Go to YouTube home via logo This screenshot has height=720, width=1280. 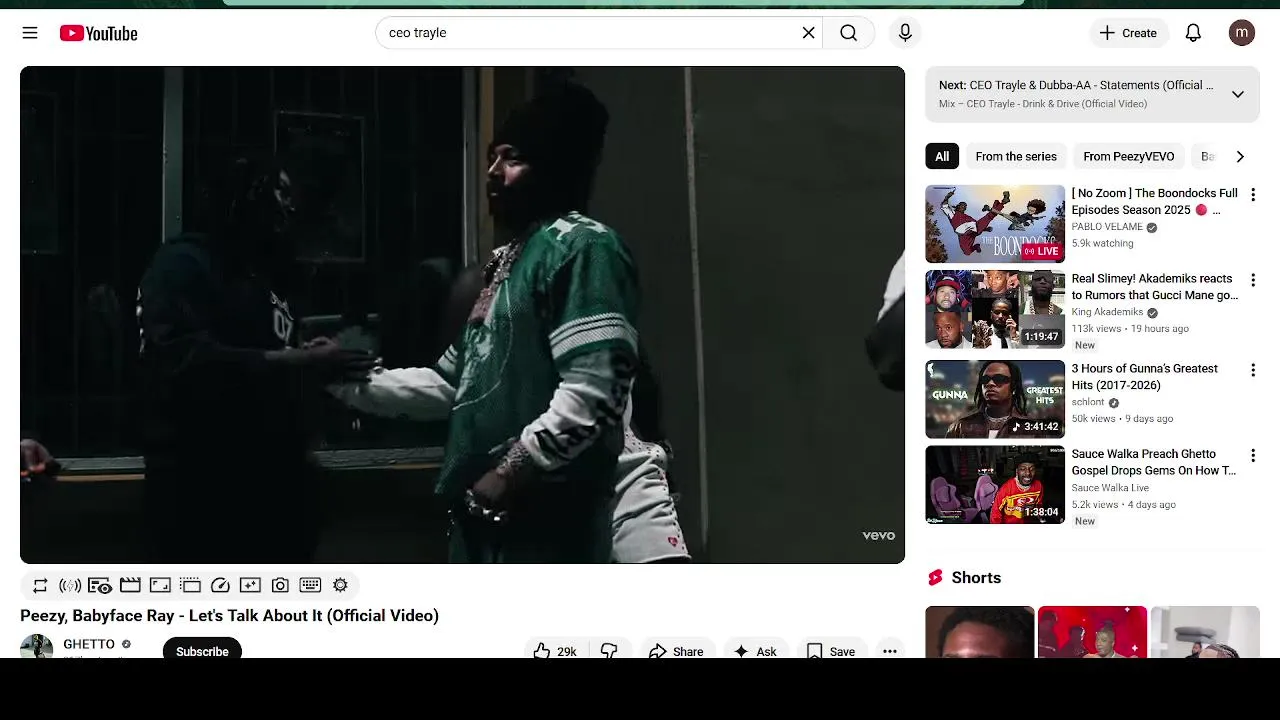tap(98, 33)
